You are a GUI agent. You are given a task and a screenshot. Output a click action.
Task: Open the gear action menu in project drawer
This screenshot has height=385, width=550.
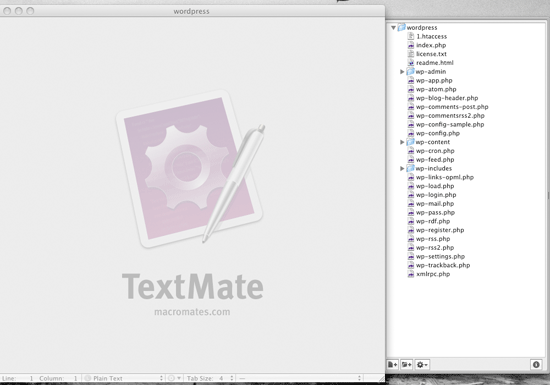[422, 365]
